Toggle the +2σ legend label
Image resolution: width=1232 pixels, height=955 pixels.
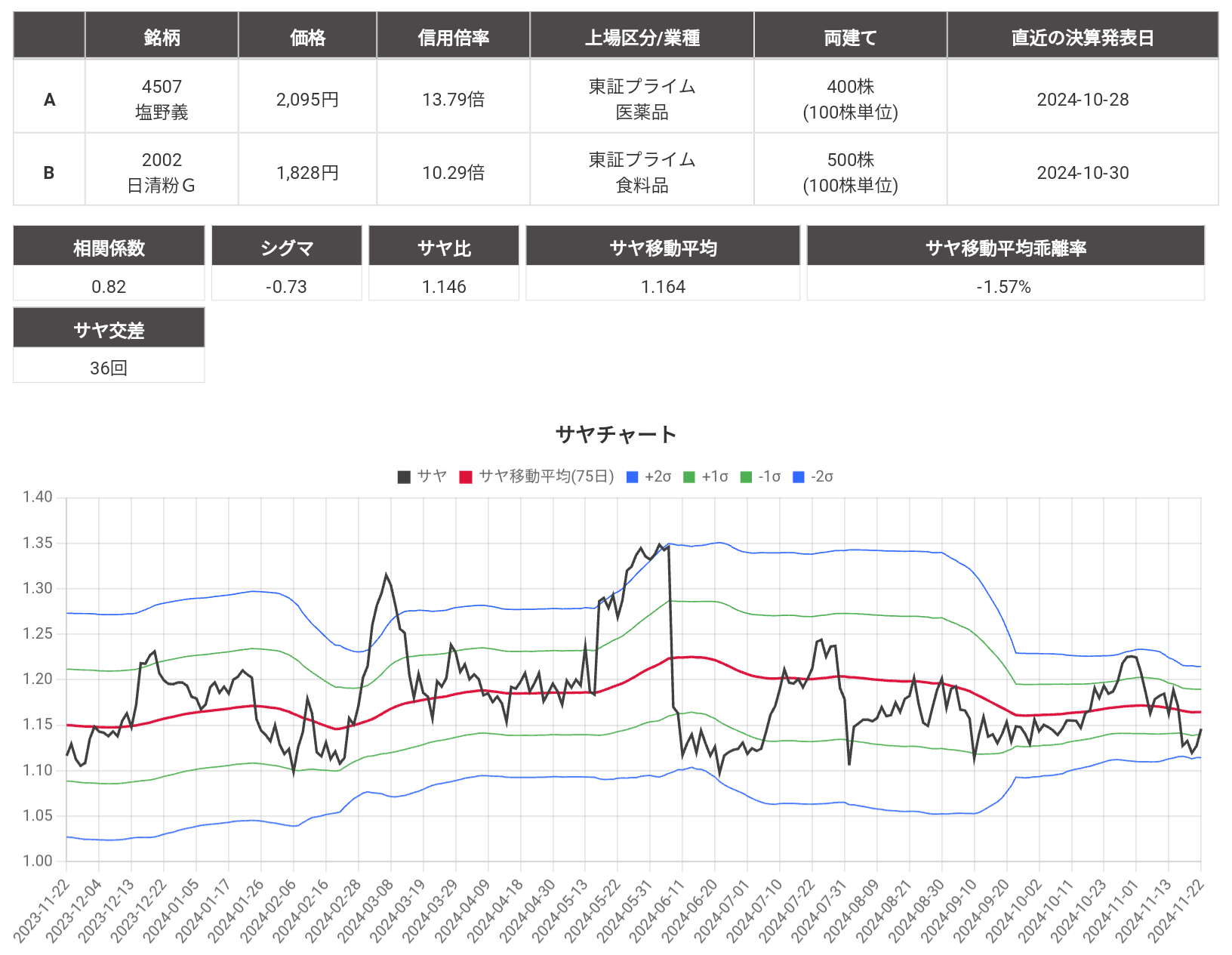pyautogui.click(x=658, y=476)
